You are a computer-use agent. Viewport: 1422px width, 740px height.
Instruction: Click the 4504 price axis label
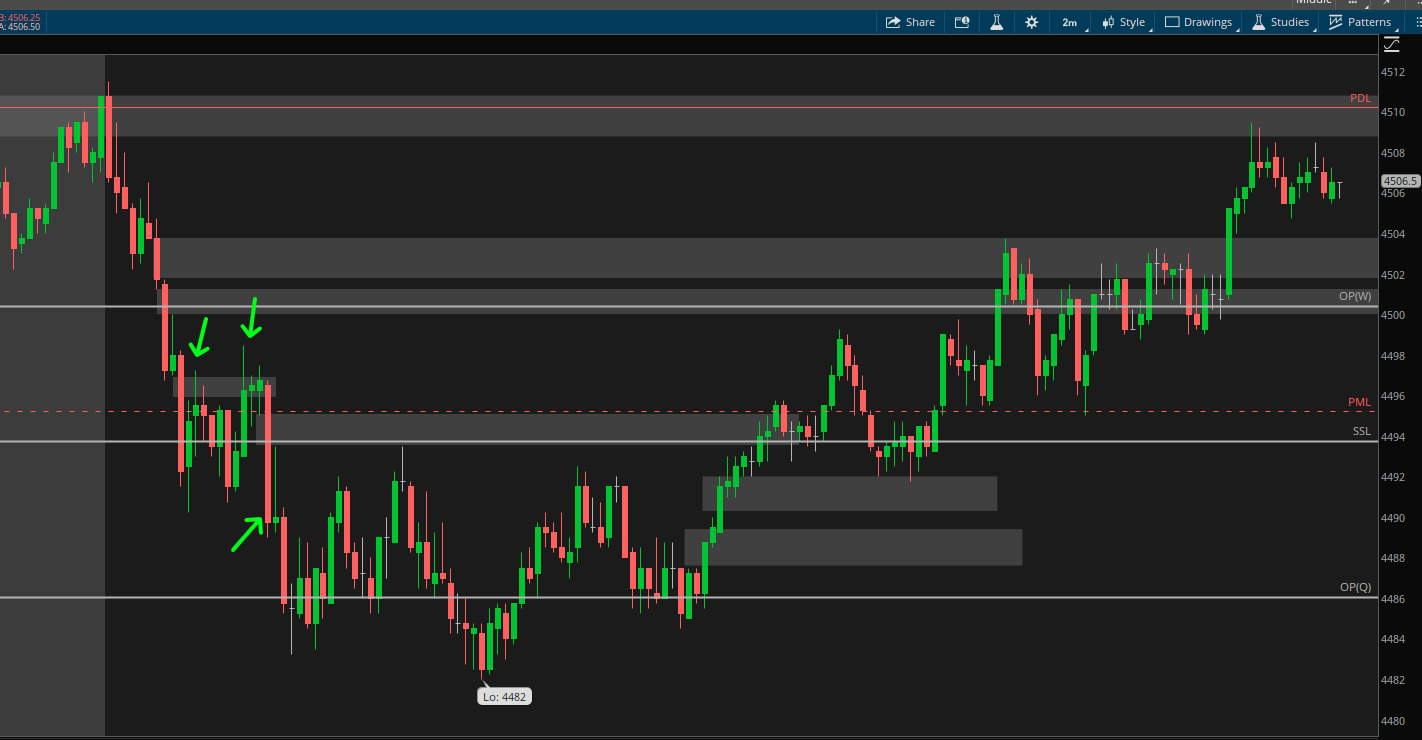click(x=1393, y=234)
